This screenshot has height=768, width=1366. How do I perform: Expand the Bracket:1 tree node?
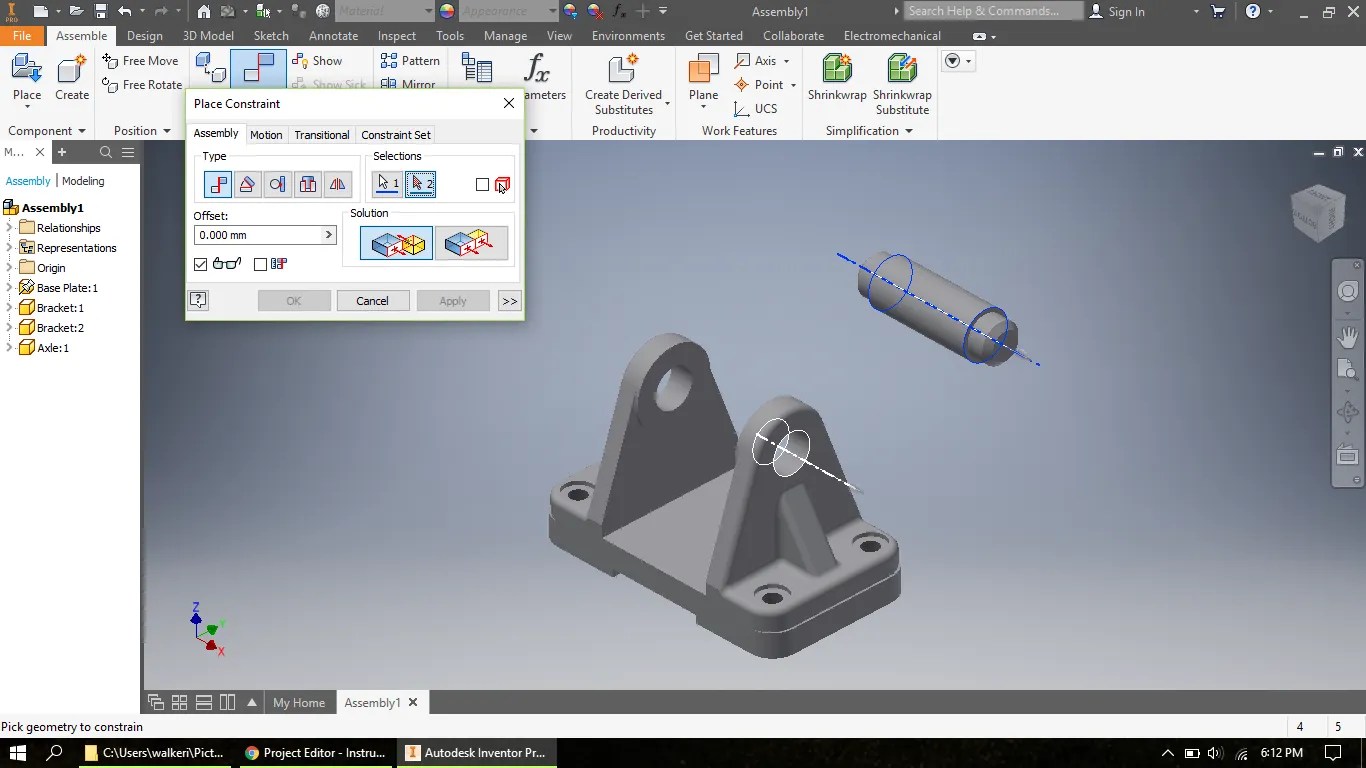pyautogui.click(x=9, y=308)
